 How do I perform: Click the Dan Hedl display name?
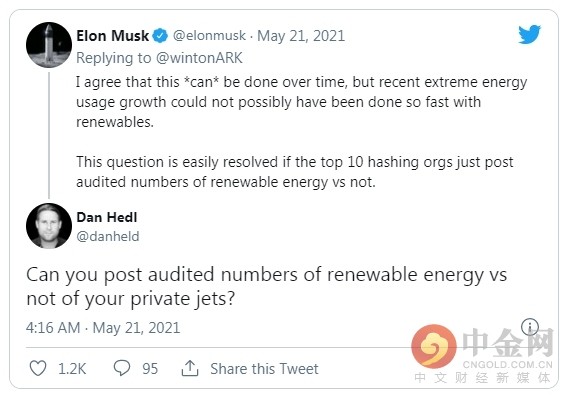[107, 217]
